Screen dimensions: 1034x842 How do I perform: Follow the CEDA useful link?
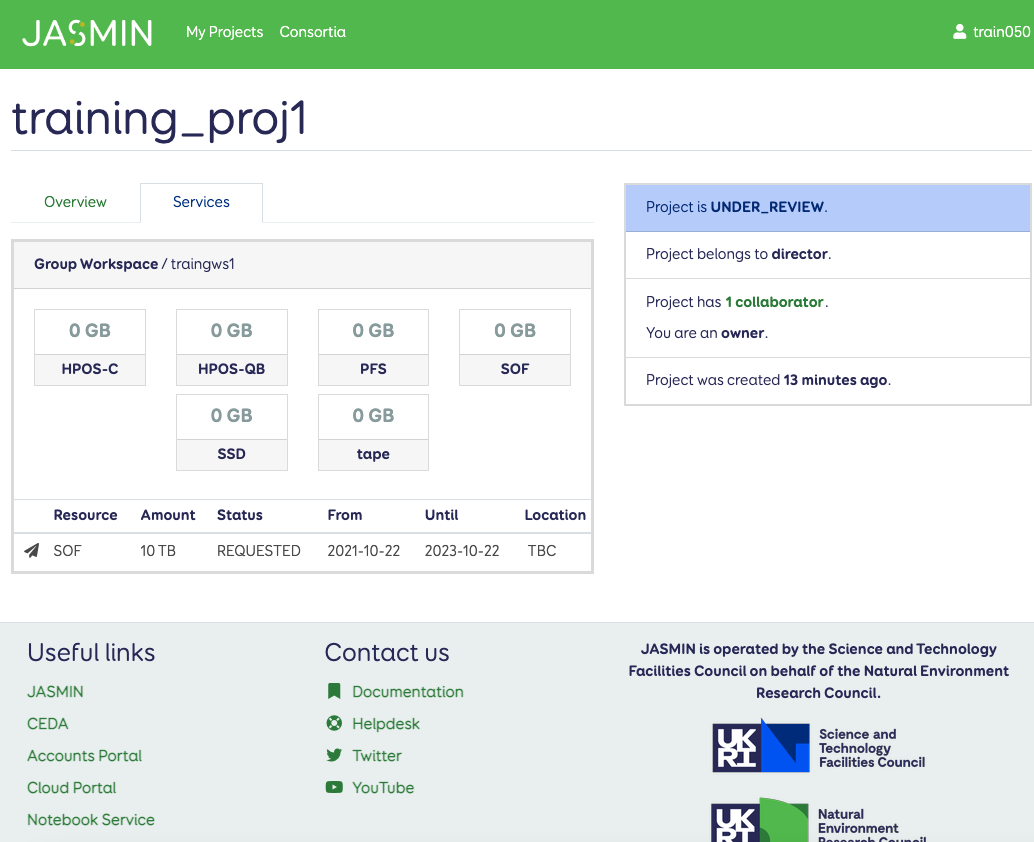point(48,724)
